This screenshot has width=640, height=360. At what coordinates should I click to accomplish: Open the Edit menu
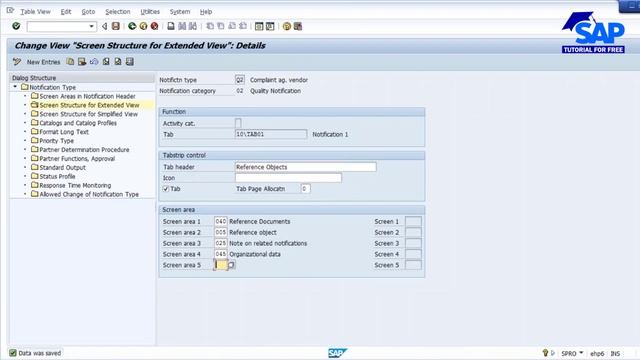(x=66, y=12)
